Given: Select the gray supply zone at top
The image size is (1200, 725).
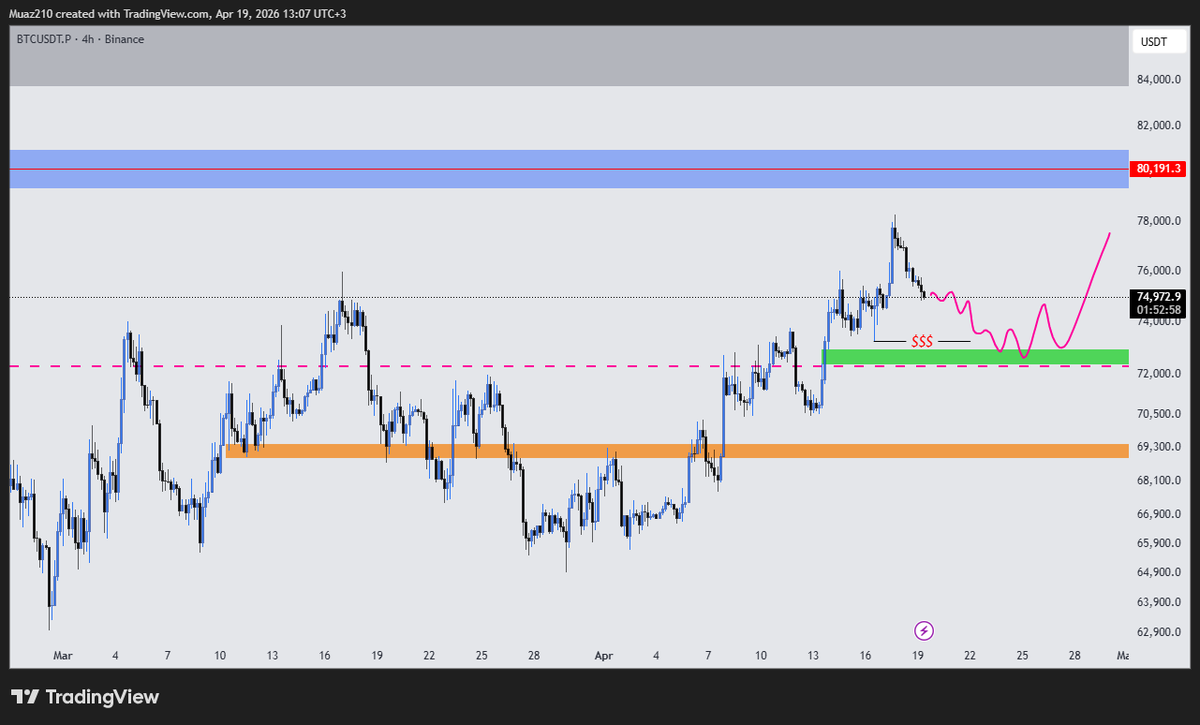Looking at the screenshot, I should [x=569, y=56].
